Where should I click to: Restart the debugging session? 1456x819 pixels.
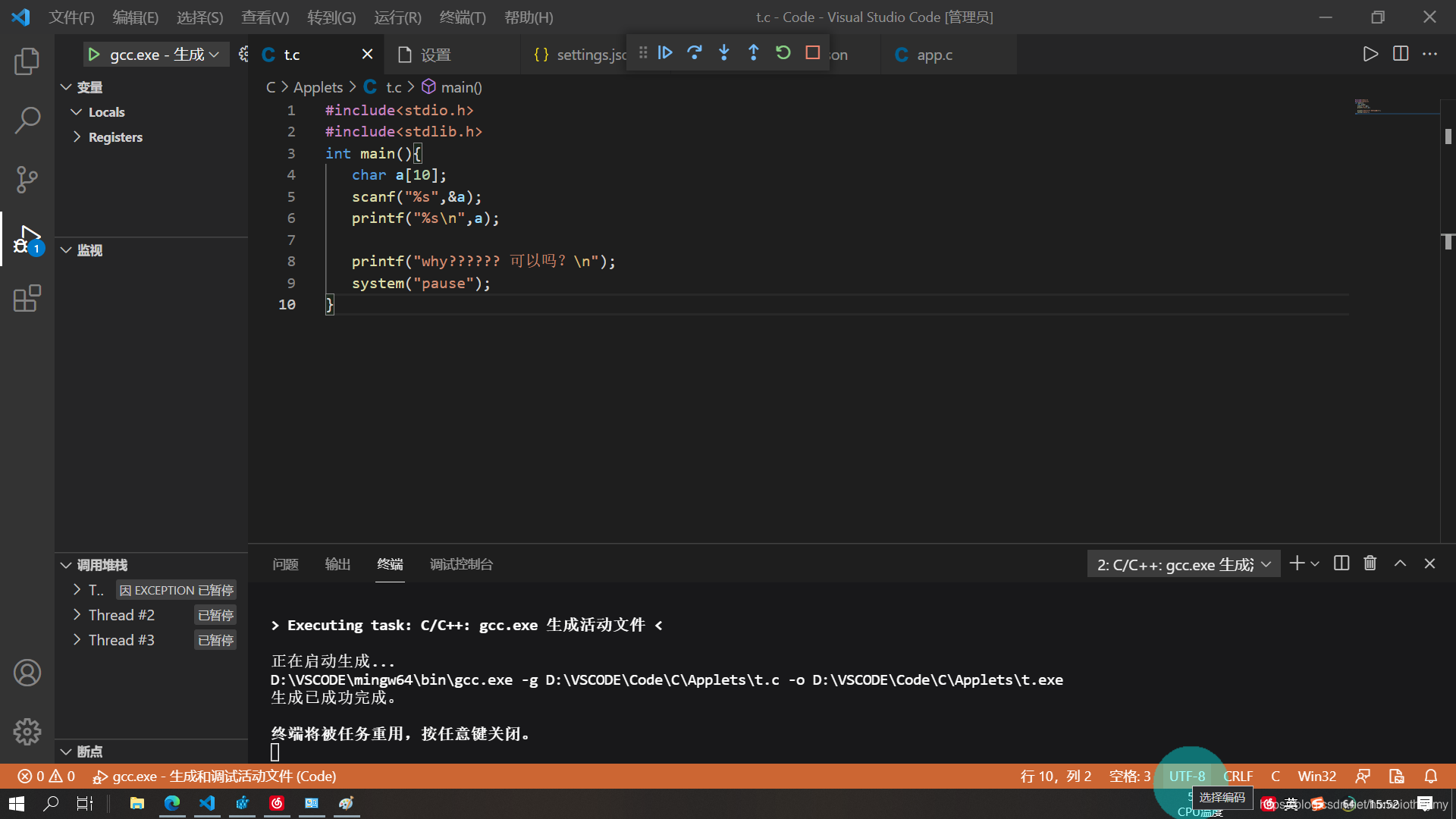coord(783,53)
